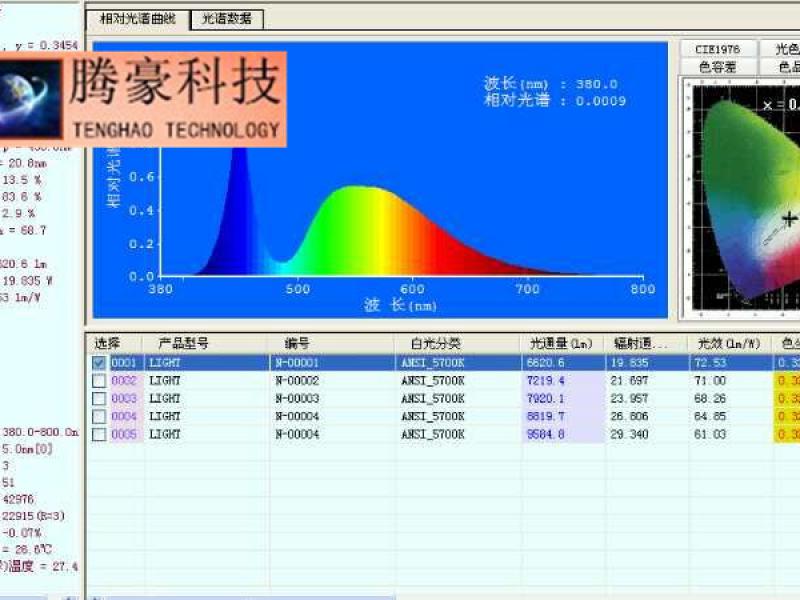Toggle checkbox for row 0001

point(99,363)
